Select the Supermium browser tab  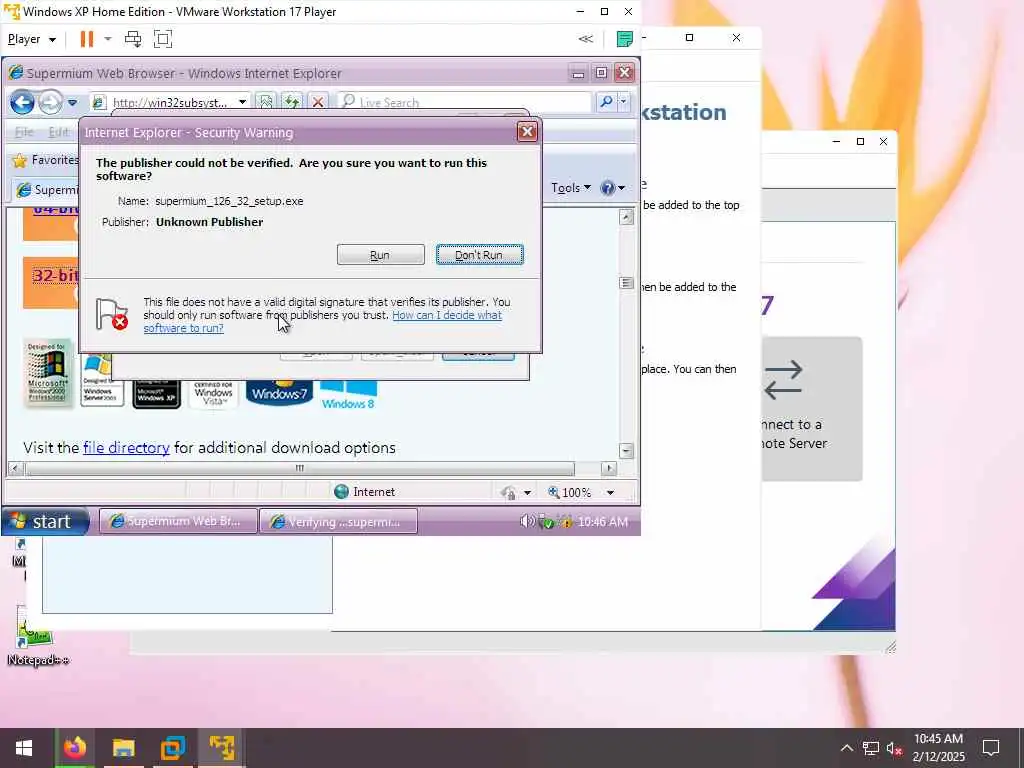pos(46,189)
